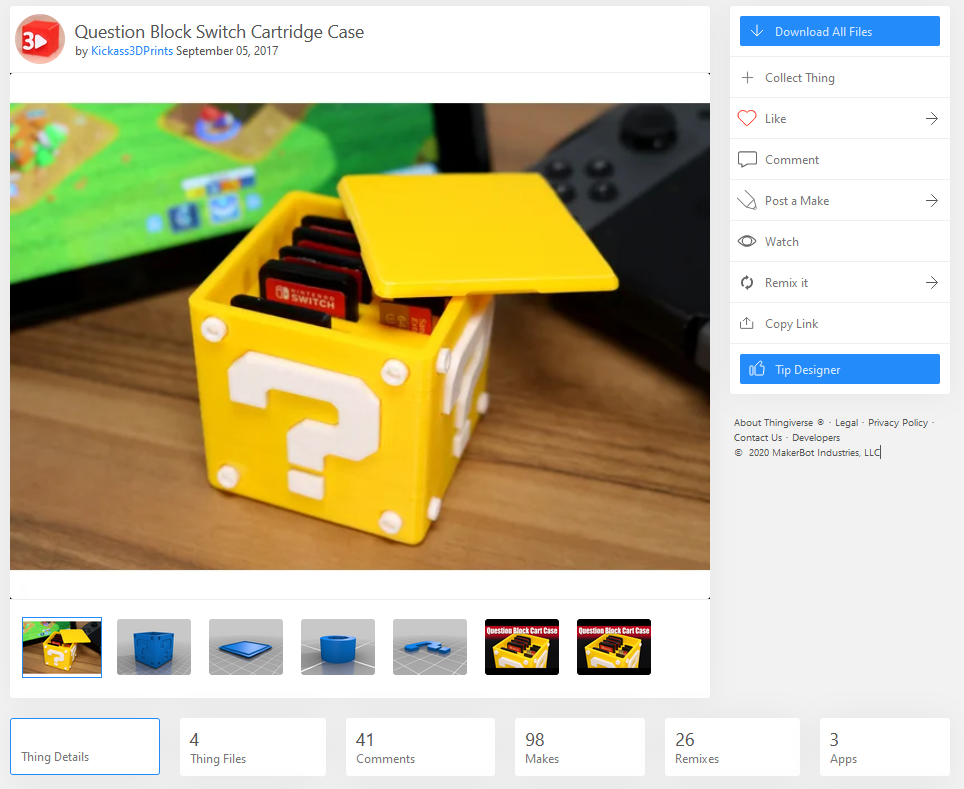
Task: Open the 26 Remixes tab
Action: [732, 747]
